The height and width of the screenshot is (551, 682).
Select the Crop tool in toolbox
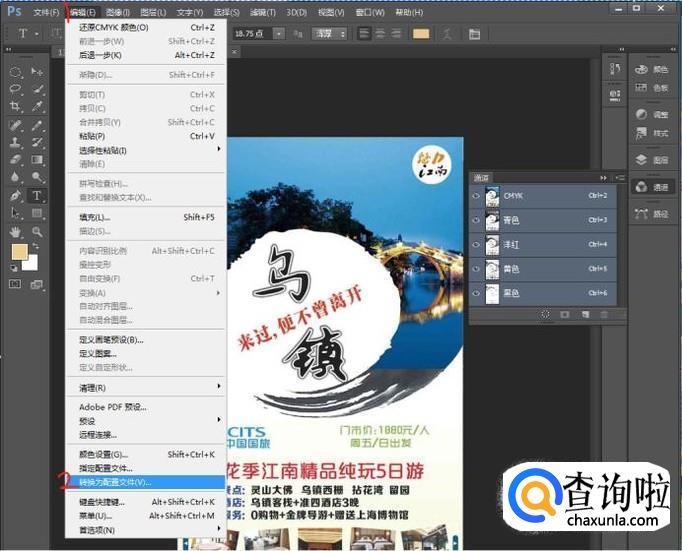16,108
